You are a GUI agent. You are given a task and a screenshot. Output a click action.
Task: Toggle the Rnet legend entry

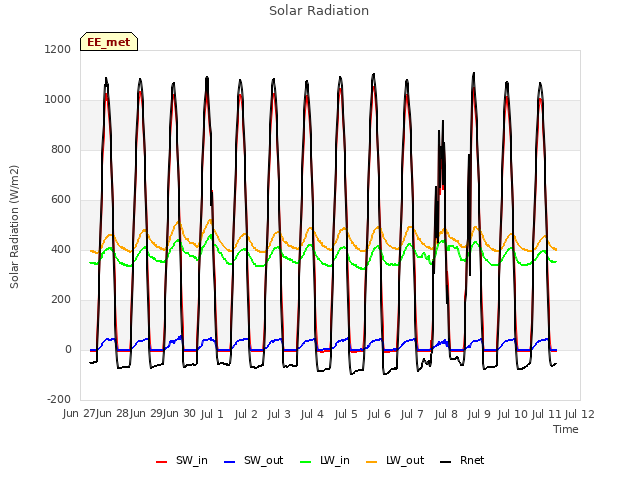click(x=462, y=461)
